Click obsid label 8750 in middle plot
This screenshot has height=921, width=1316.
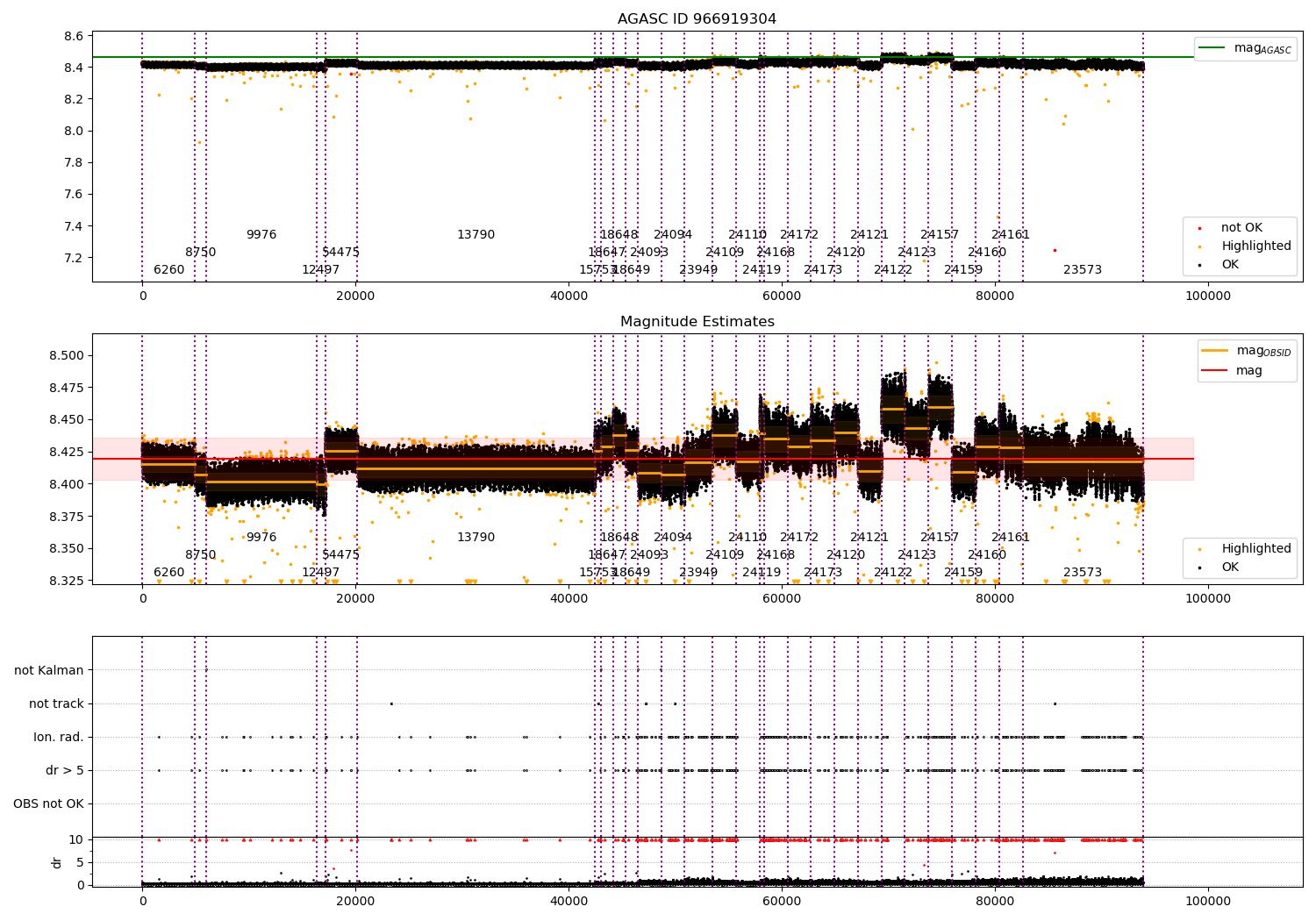(x=200, y=555)
